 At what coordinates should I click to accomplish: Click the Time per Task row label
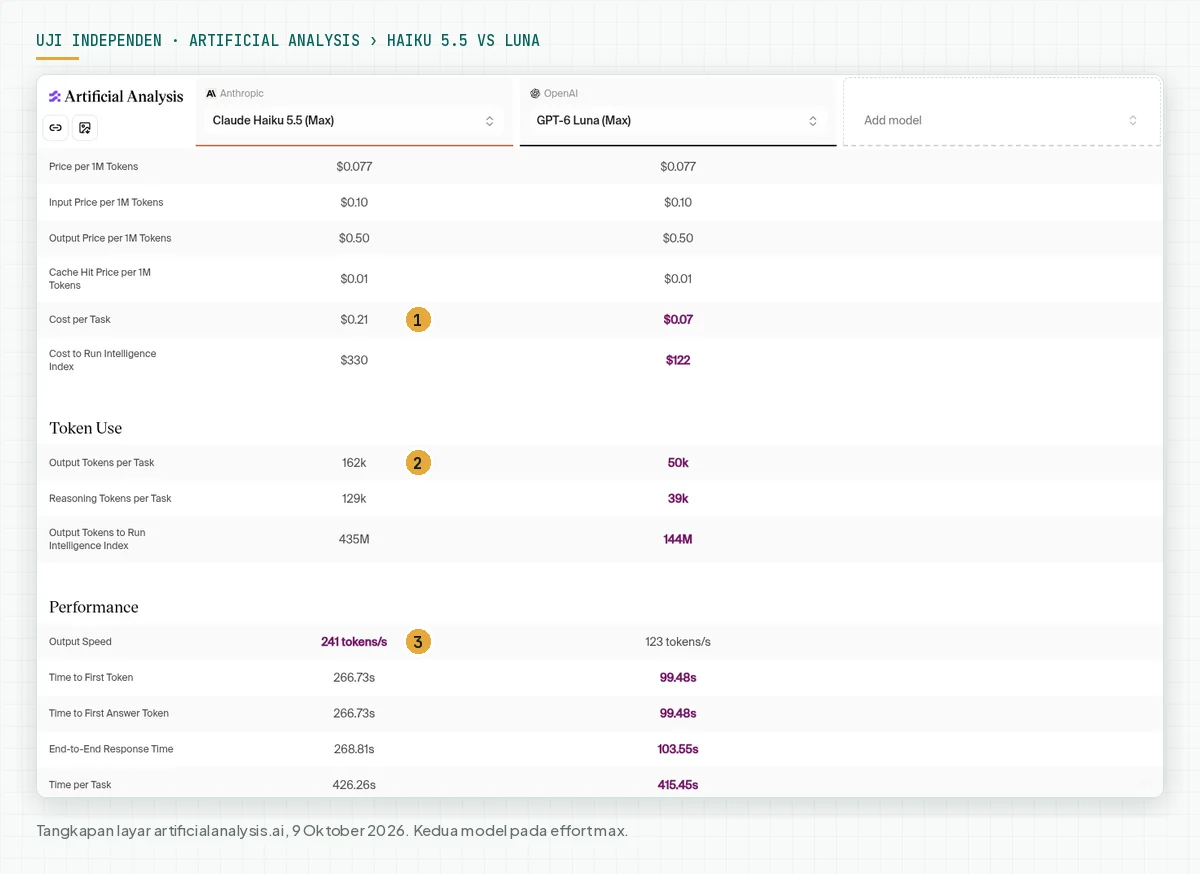(80, 785)
